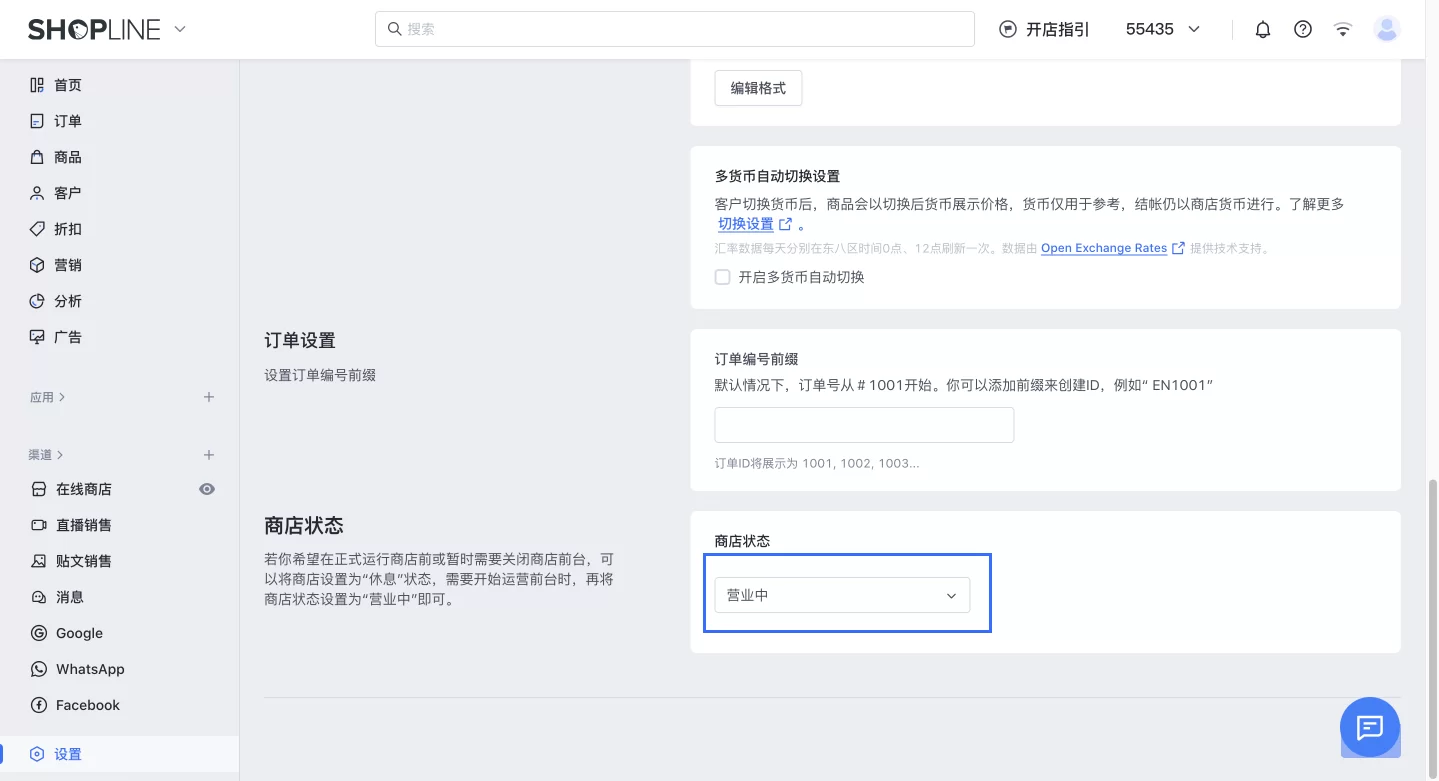Screen dimensions: 1439x781
Task: Click the 订单编号前缀 input field
Action: point(863,424)
